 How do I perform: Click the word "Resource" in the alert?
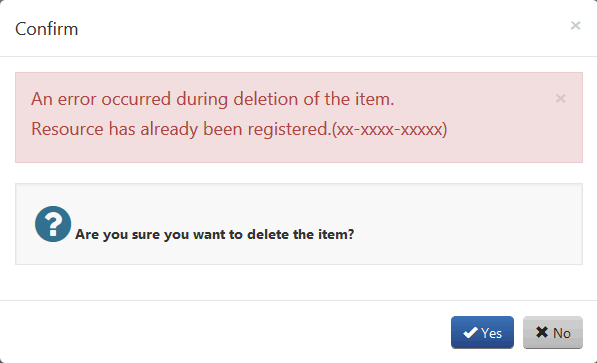(67, 129)
